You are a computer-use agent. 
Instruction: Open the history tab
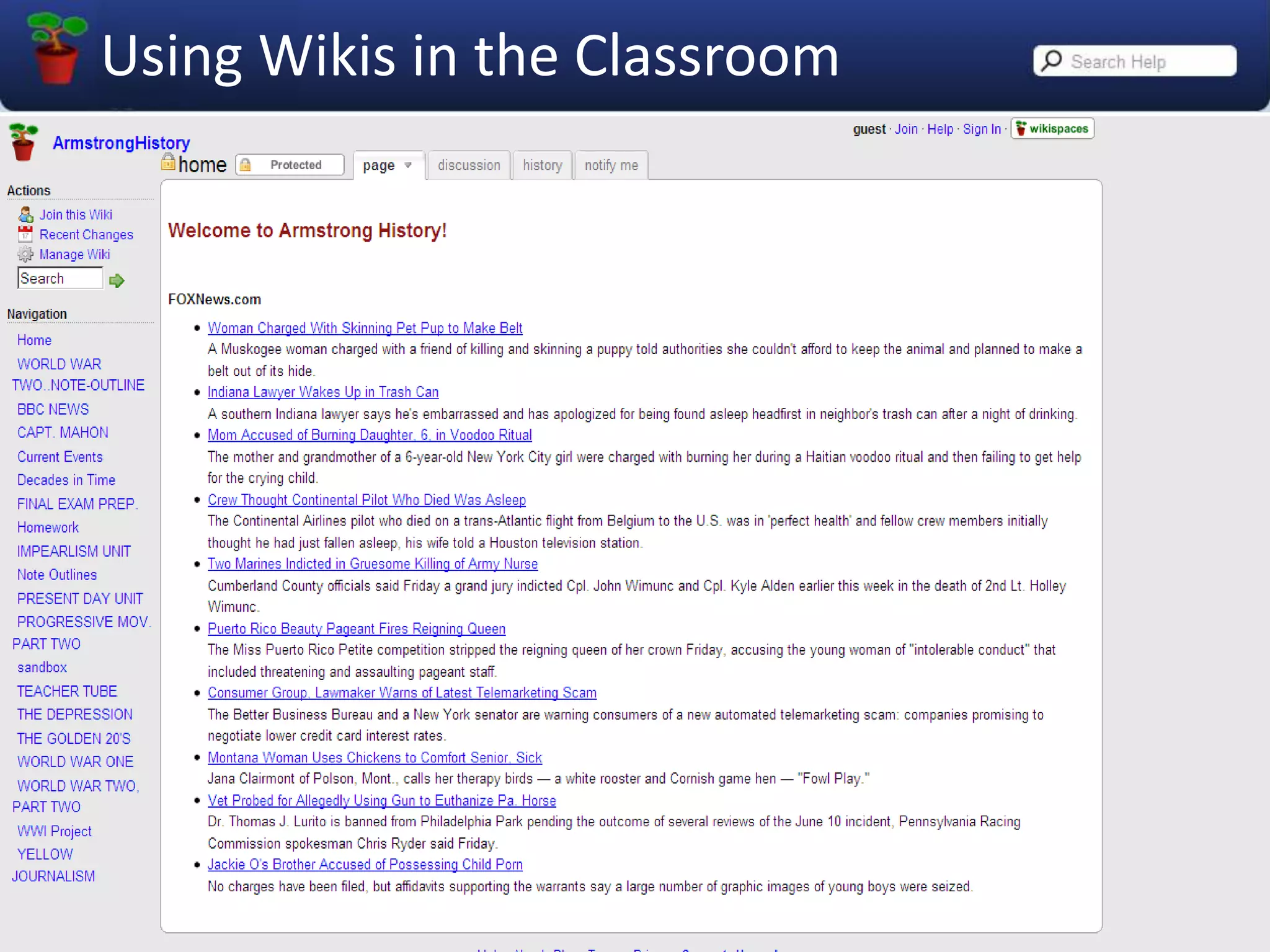[542, 165]
